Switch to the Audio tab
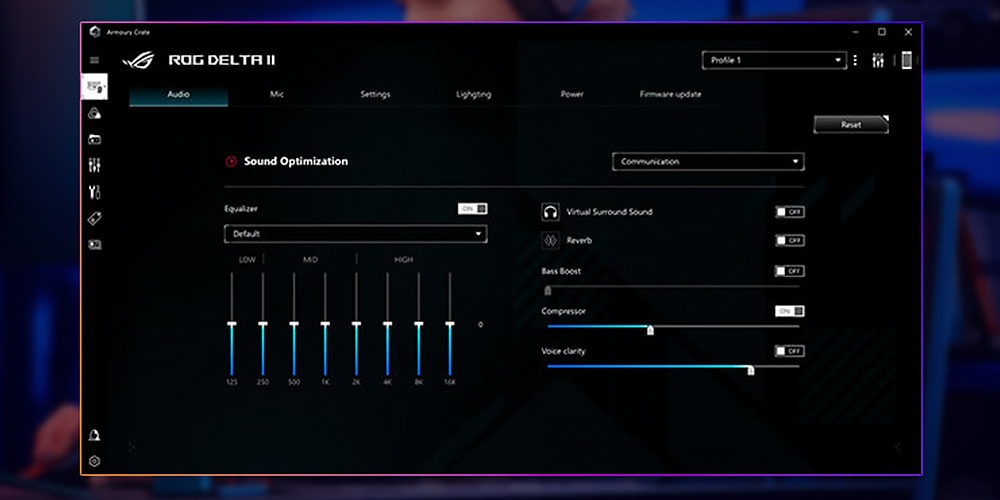The height and width of the screenshot is (500, 1000). click(x=179, y=94)
